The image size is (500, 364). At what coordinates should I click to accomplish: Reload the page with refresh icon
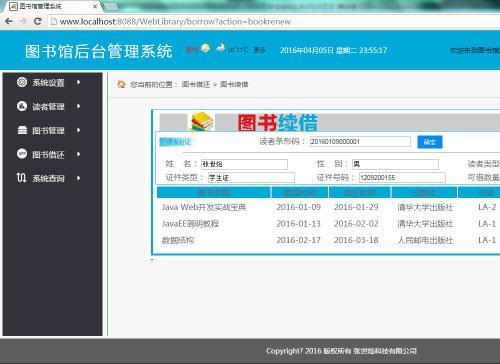pyautogui.click(x=38, y=21)
